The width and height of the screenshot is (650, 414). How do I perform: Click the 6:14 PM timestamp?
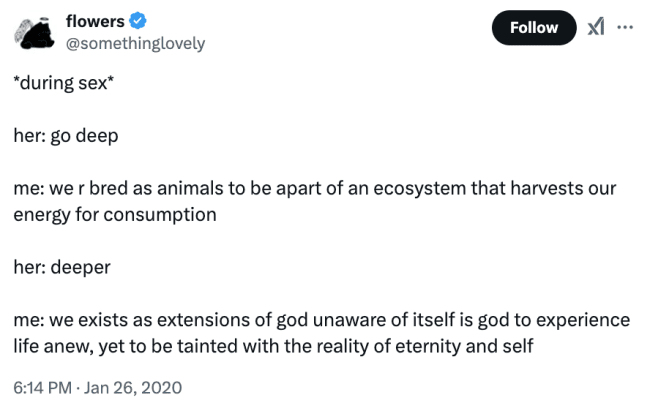42,387
